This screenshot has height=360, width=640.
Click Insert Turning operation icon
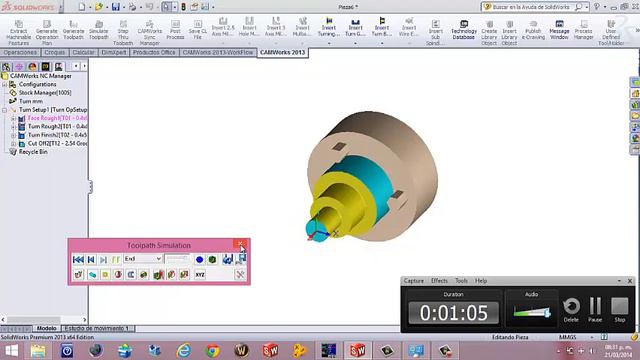[329, 21]
